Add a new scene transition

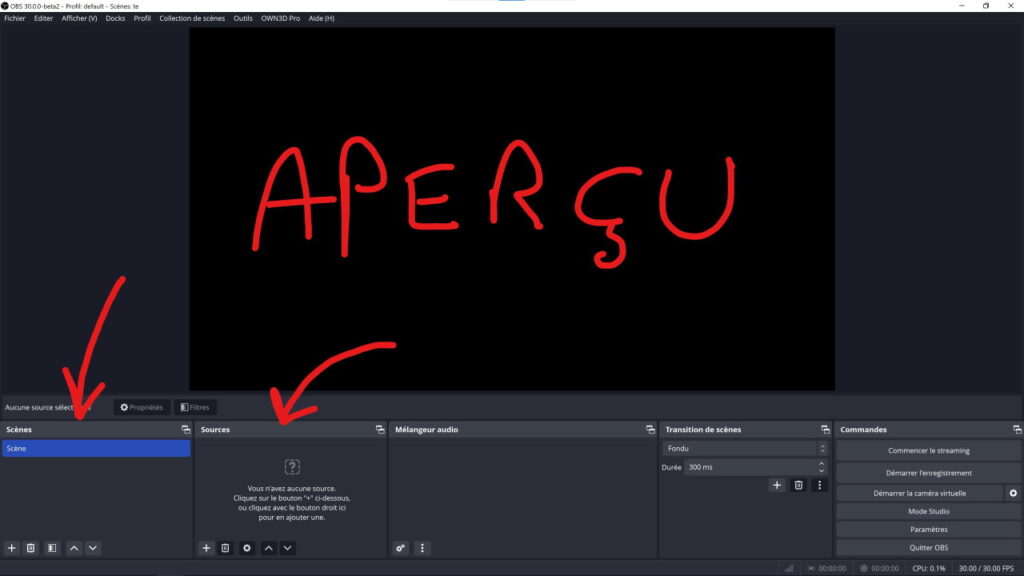(777, 485)
